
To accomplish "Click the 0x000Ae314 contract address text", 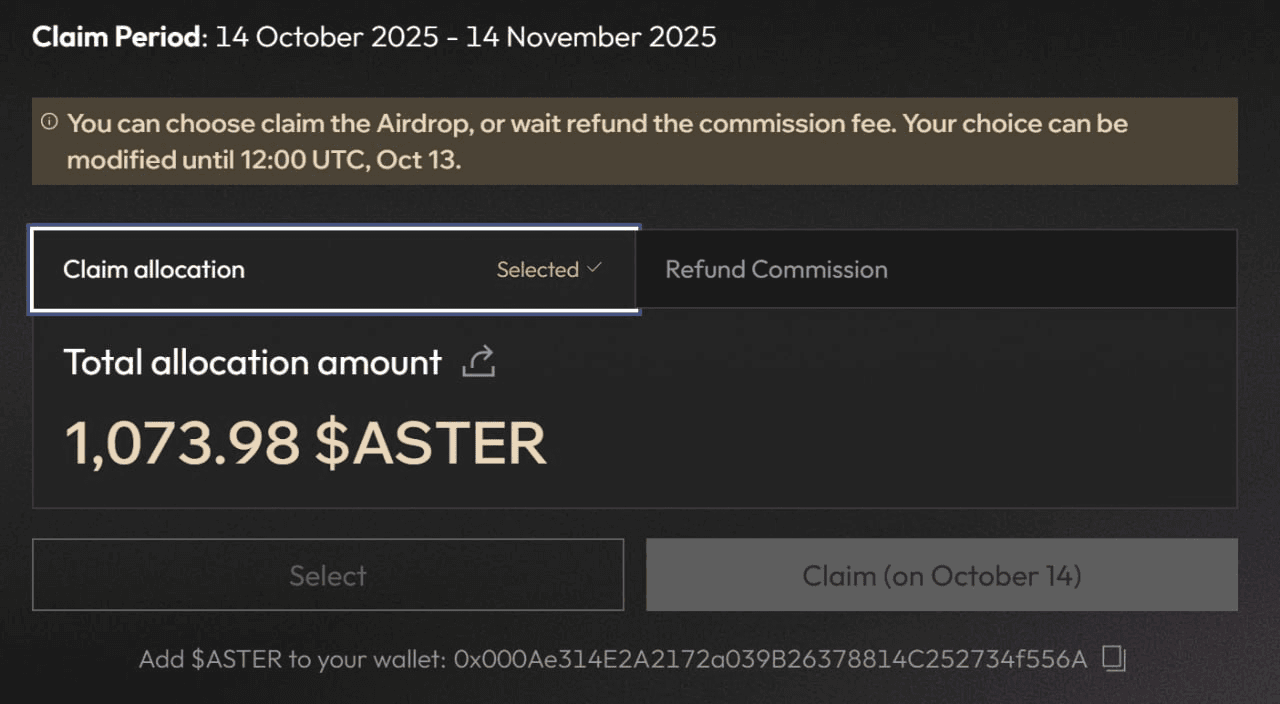I will pos(770,660).
